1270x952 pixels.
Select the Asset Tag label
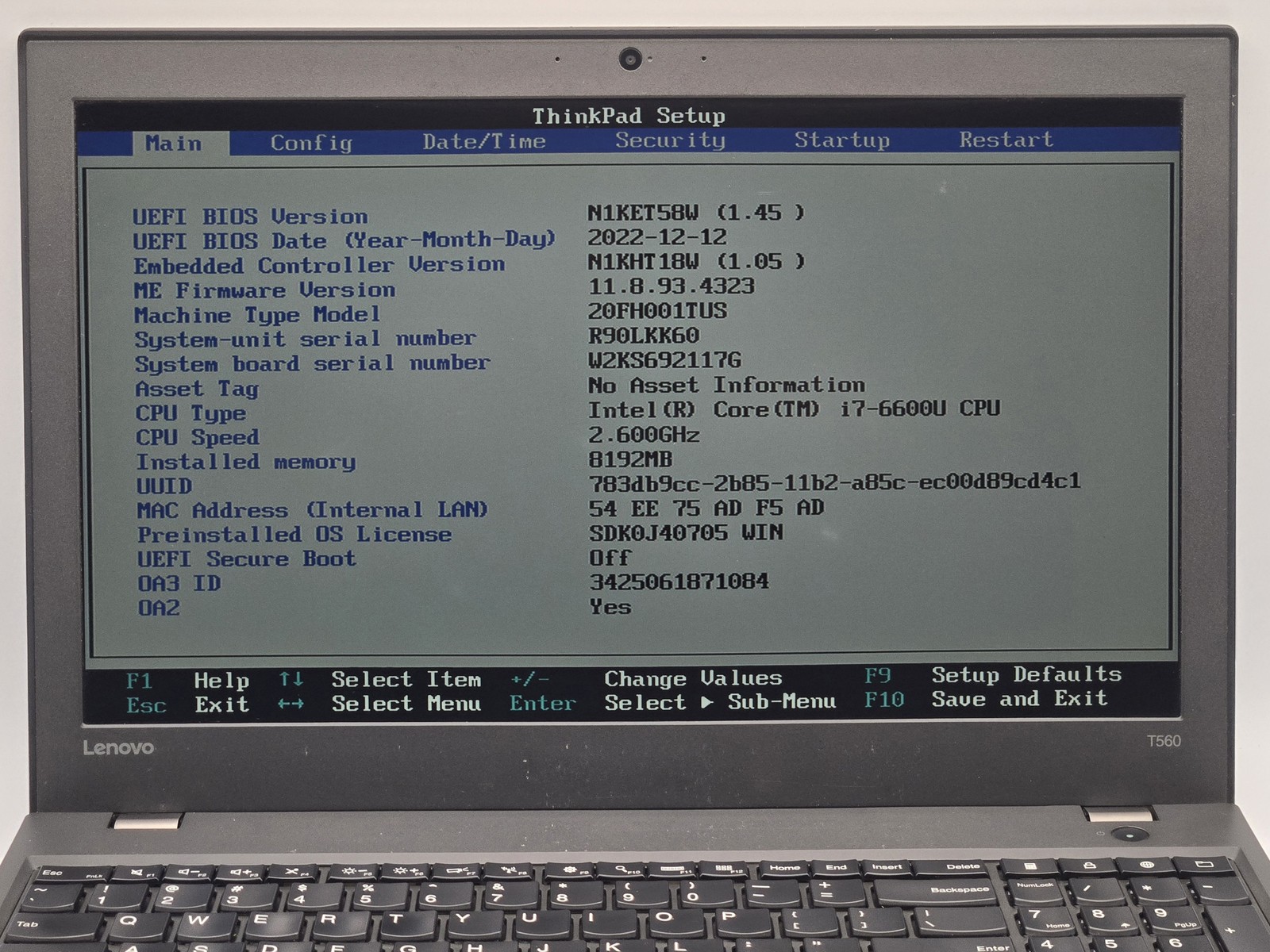coord(197,389)
